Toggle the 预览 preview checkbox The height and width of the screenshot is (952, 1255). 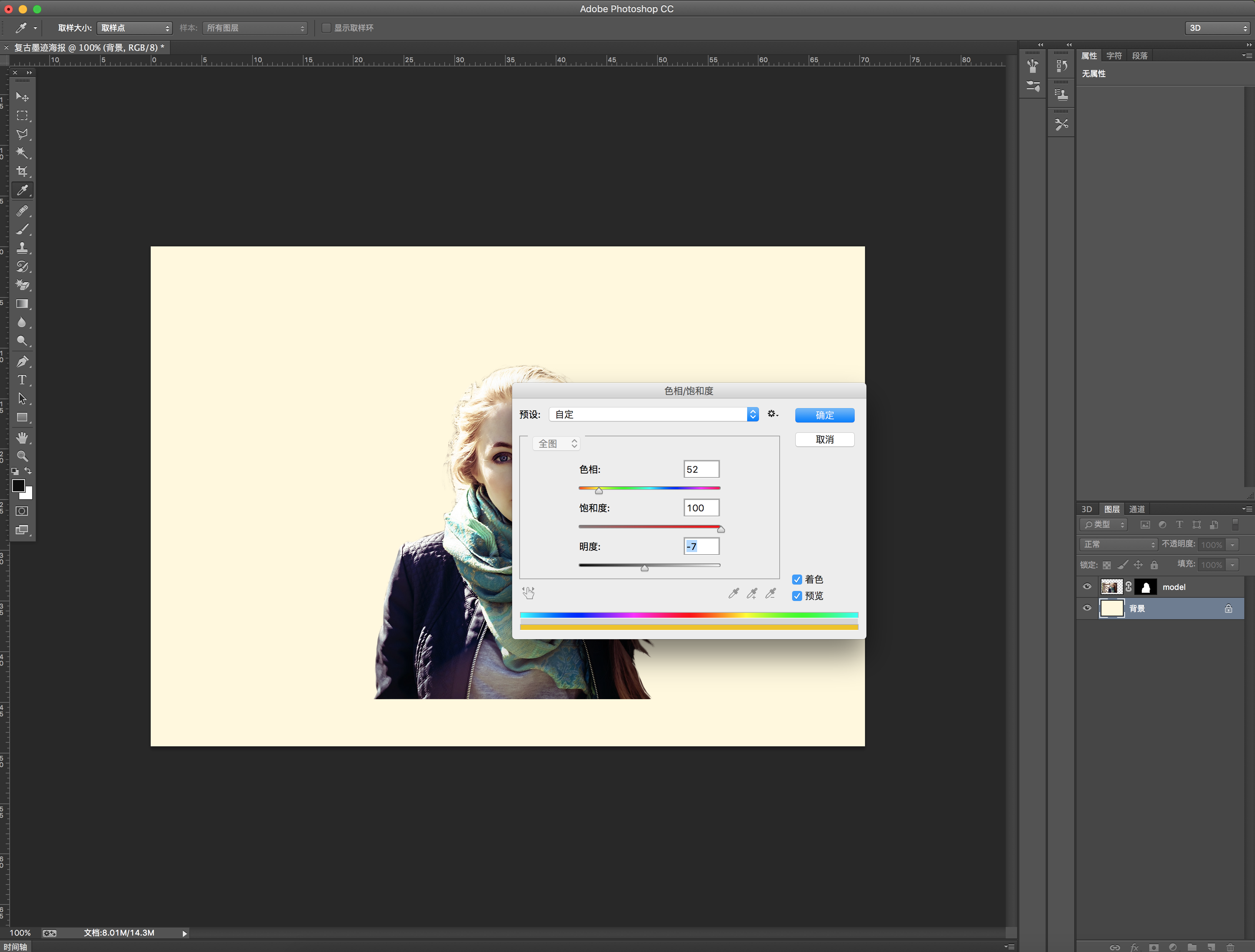(796, 596)
